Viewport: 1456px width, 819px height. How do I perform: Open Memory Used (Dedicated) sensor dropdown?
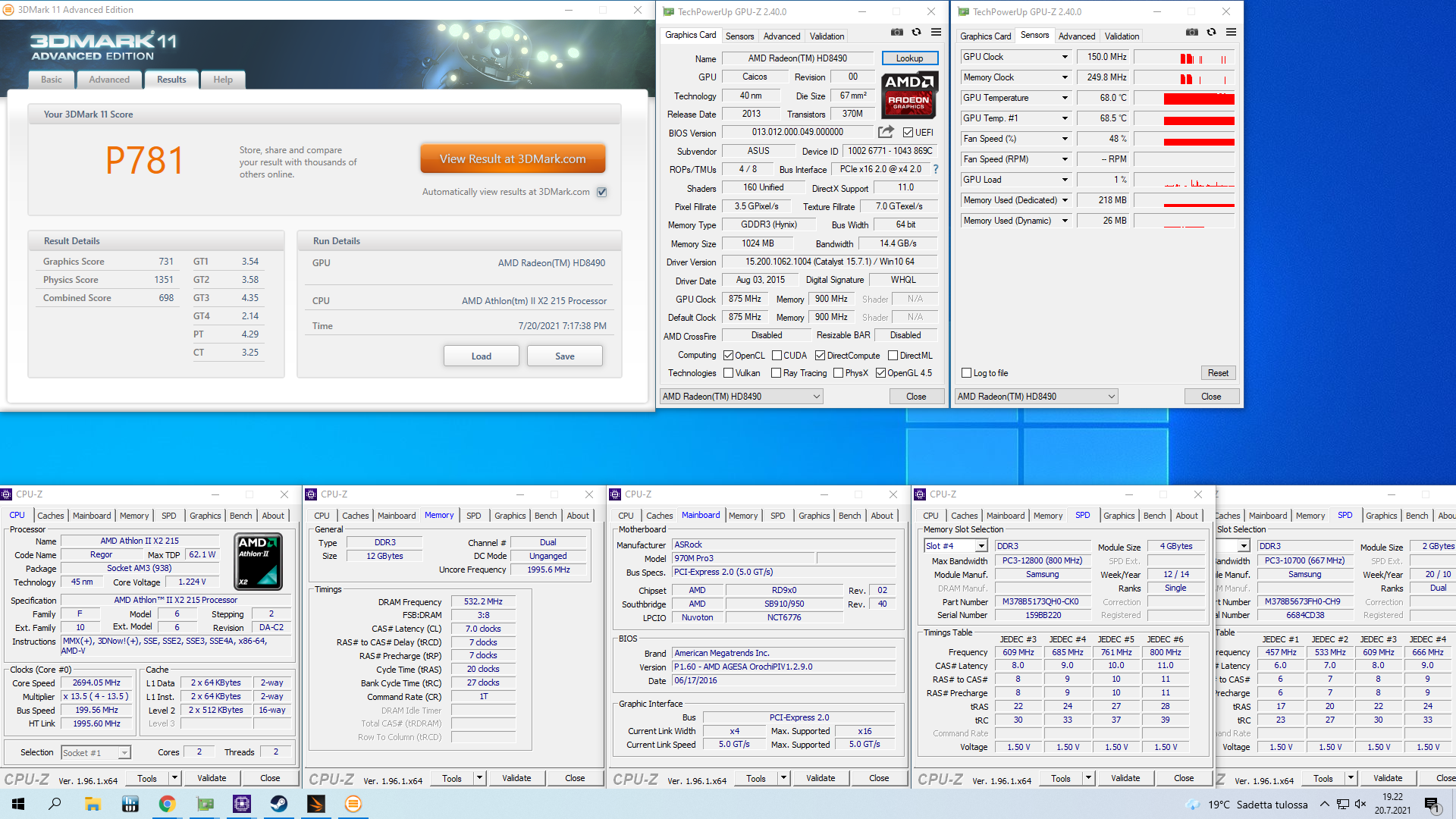coord(1065,200)
